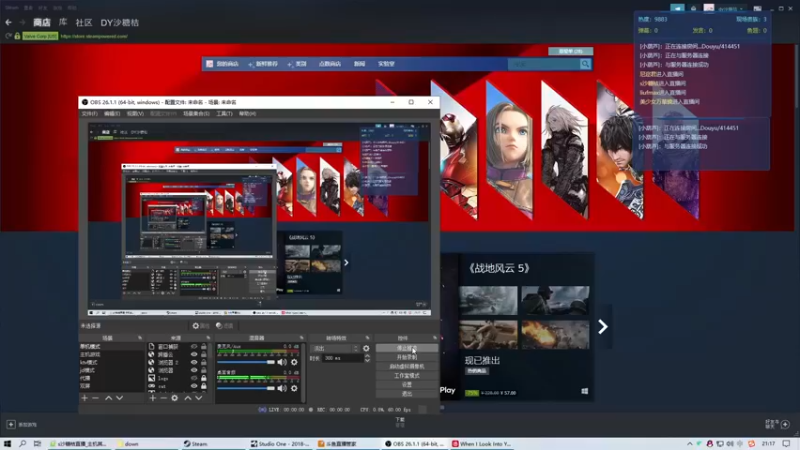Increase the transition duration value
800x450 pixels.
point(367,356)
